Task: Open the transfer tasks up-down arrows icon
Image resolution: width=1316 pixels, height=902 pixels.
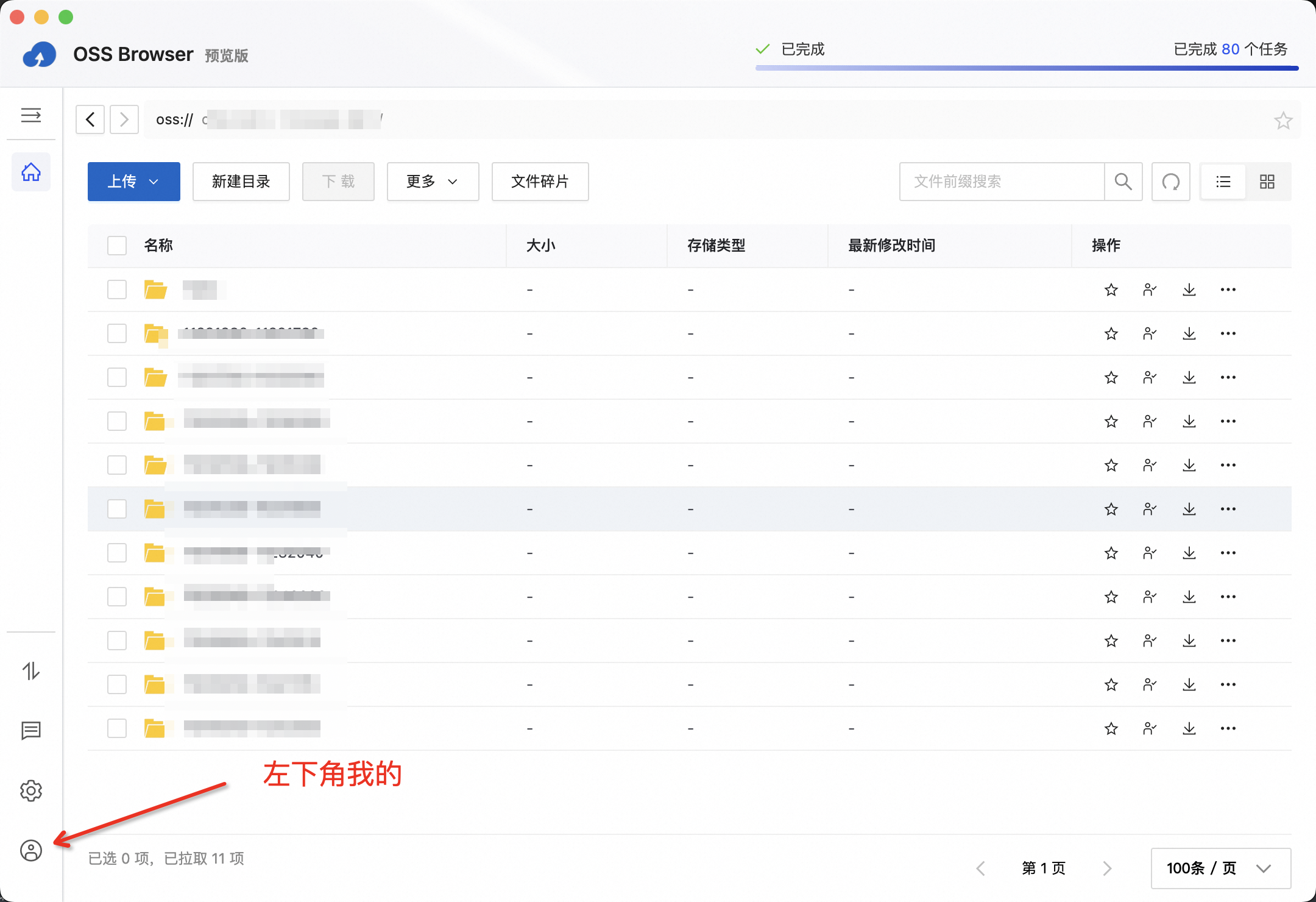Action: pos(31,671)
